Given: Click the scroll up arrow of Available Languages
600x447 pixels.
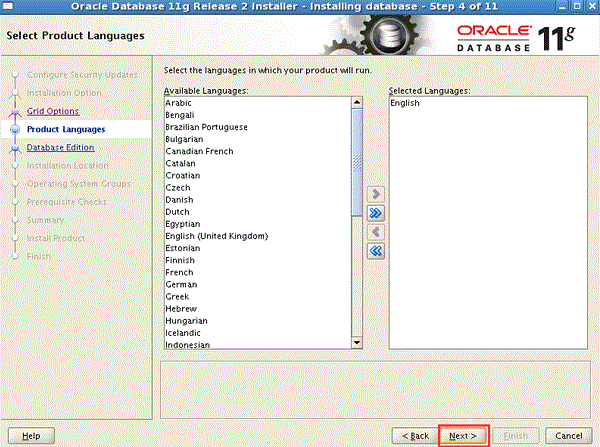Looking at the screenshot, I should [357, 102].
